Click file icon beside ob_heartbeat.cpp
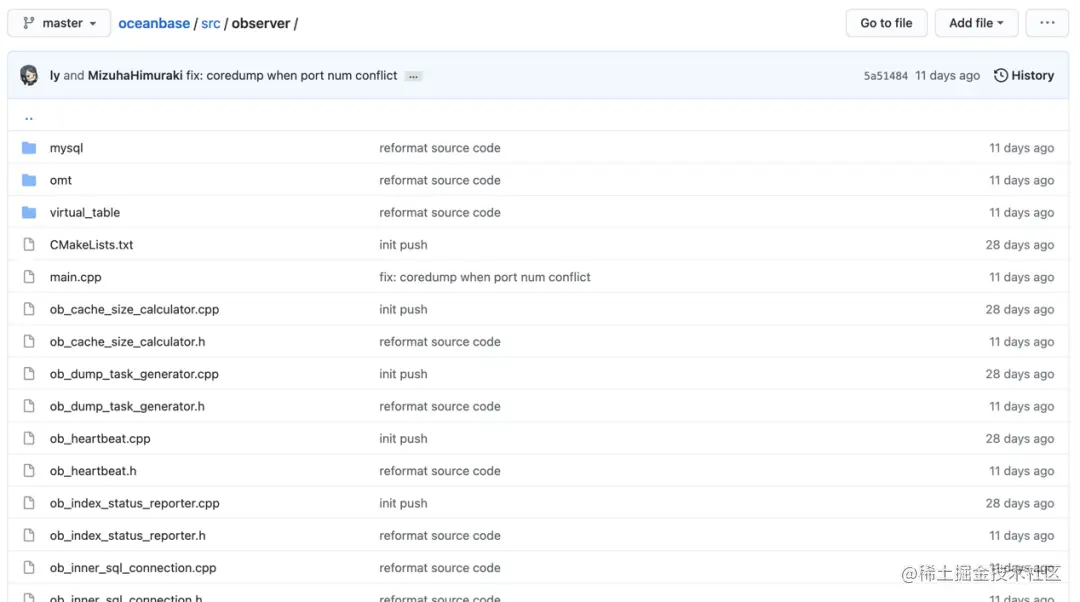The height and width of the screenshot is (602, 1080). click(29, 439)
